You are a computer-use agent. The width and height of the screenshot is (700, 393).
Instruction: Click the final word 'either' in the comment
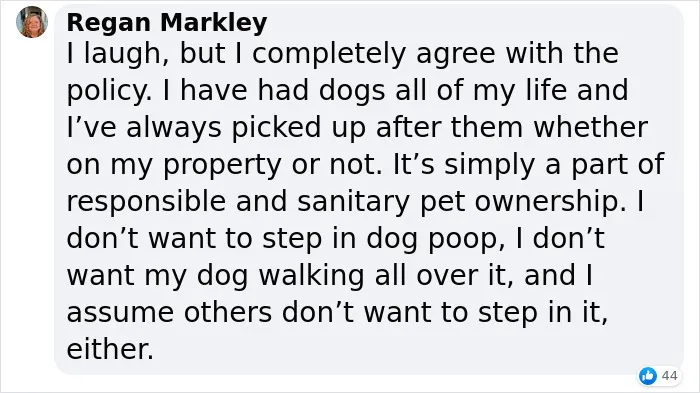(x=110, y=349)
